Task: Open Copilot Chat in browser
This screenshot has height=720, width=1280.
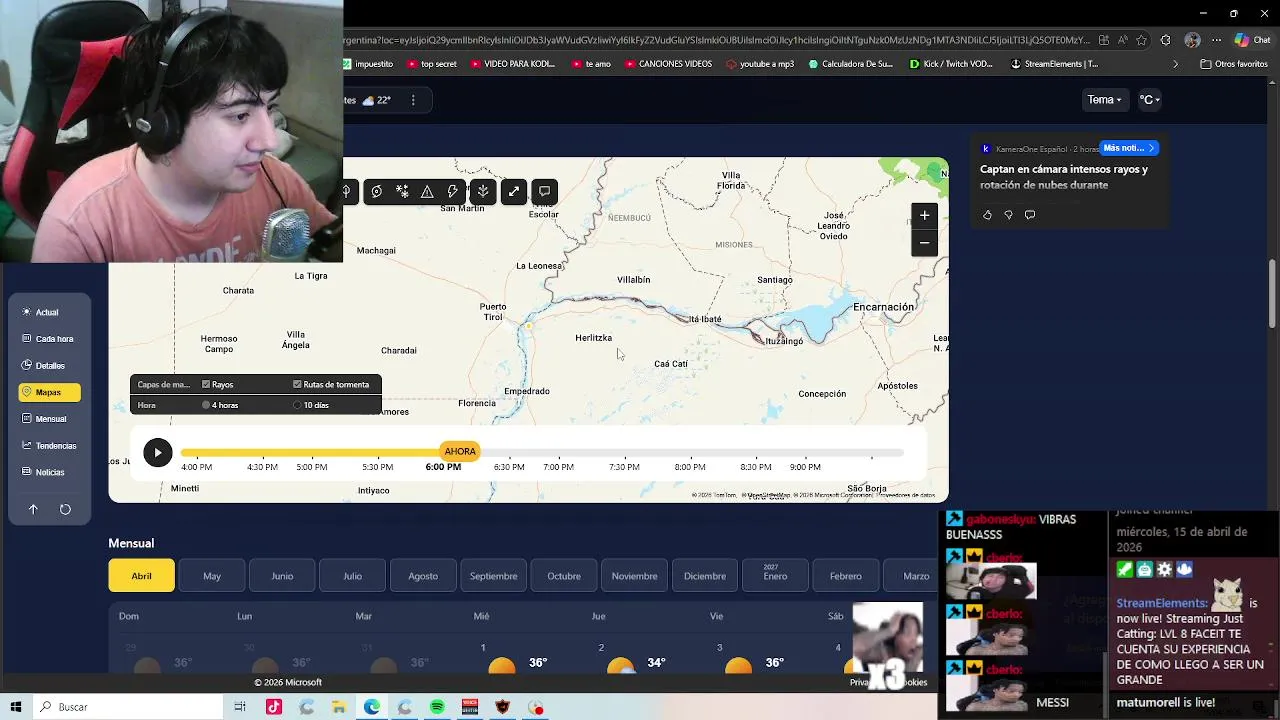Action: pyautogui.click(x=1252, y=40)
